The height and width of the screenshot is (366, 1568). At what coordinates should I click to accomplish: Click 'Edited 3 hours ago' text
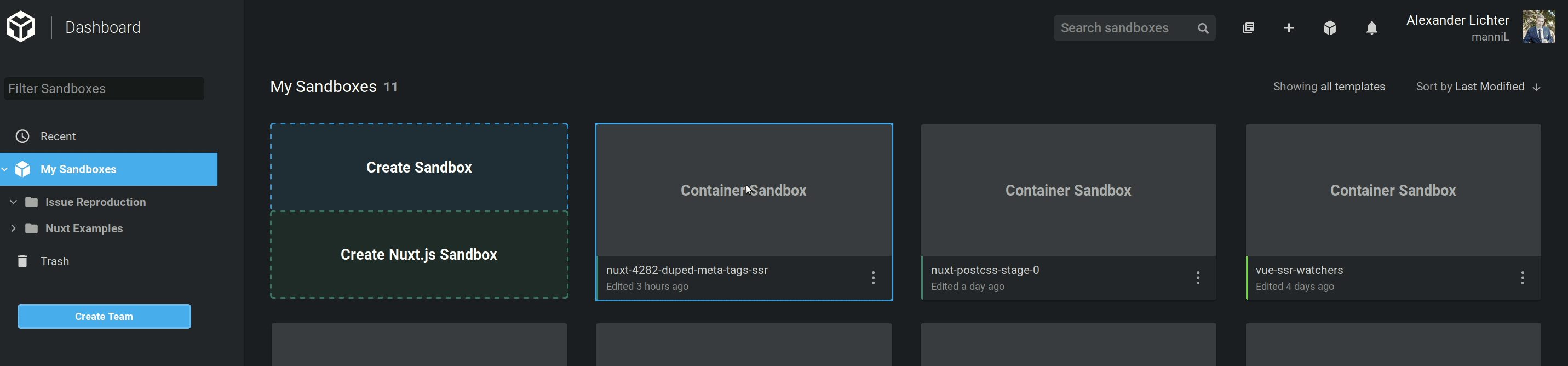pos(647,287)
